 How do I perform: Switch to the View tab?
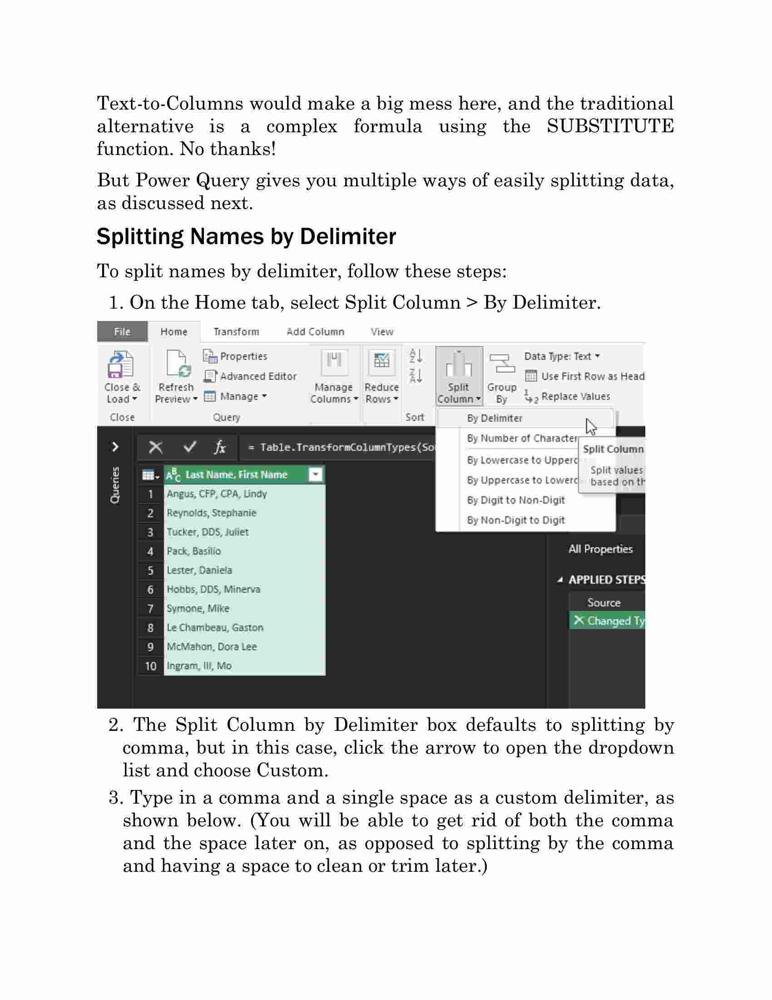coord(382,332)
